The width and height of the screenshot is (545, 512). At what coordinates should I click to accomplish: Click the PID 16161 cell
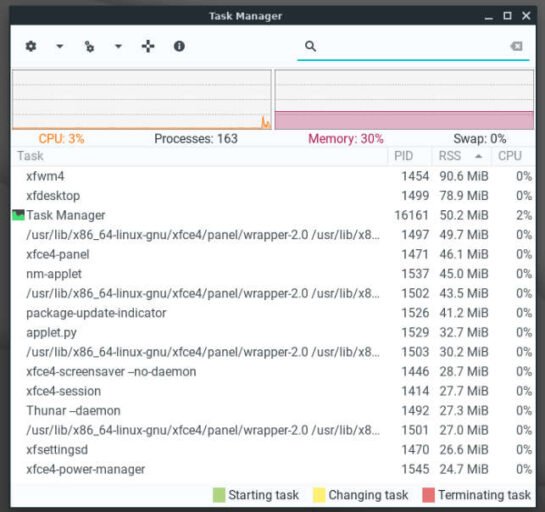tap(411, 215)
